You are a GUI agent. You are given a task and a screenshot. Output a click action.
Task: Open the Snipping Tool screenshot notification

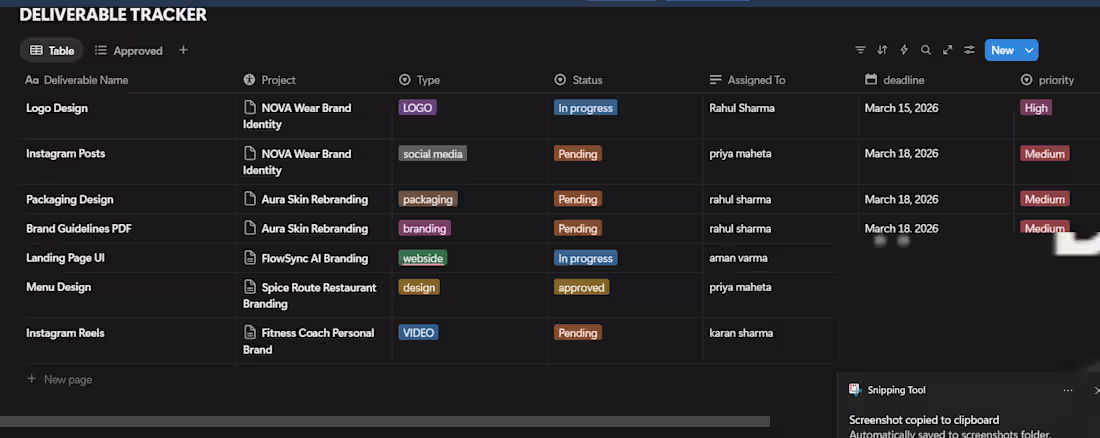coord(968,406)
